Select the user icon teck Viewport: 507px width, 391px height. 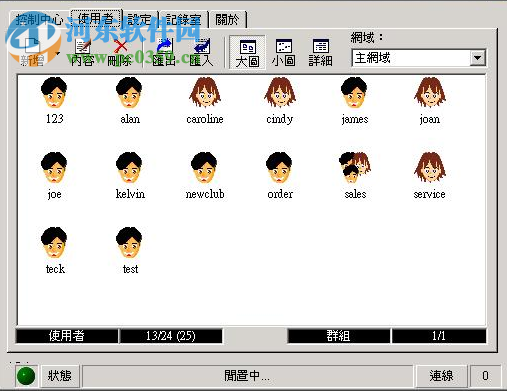[54, 243]
